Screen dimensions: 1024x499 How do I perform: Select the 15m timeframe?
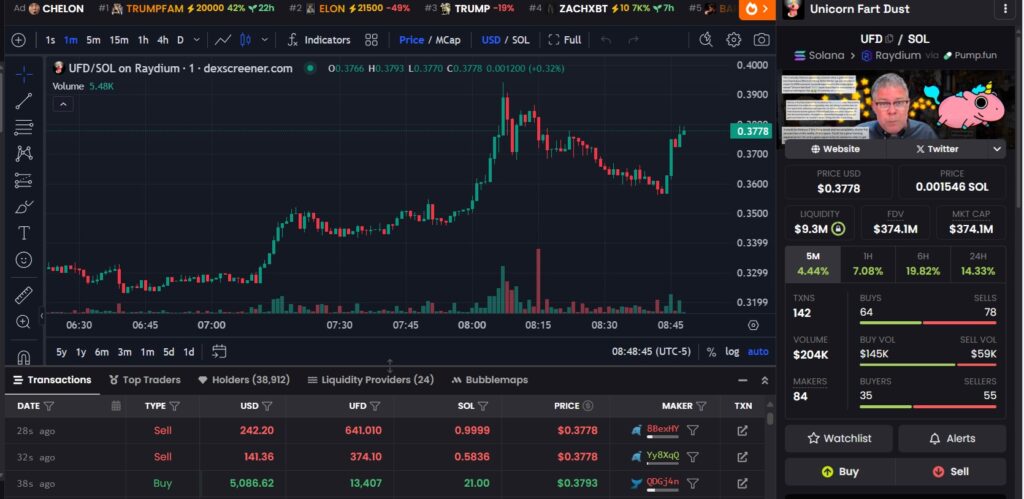(119, 40)
